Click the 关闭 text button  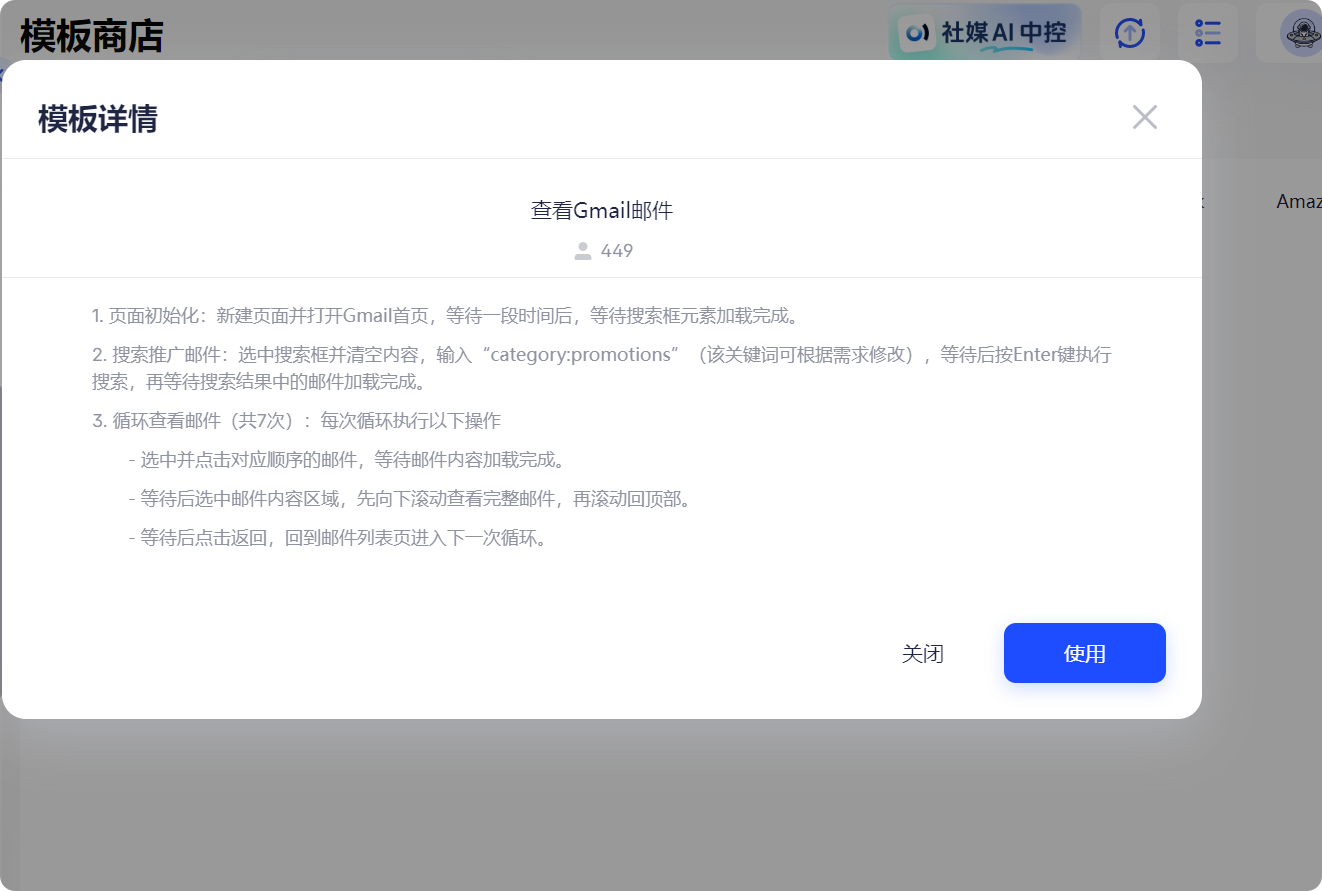pyautogui.click(x=923, y=653)
